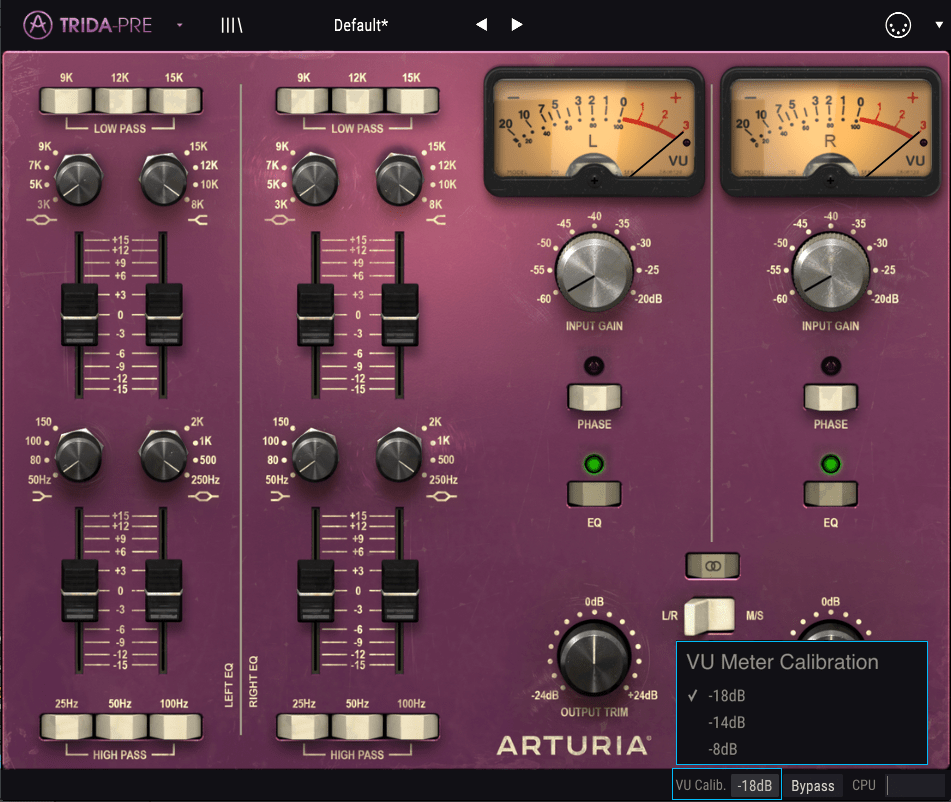
Task: Select -8dB VU meter calibration
Action: click(802, 749)
